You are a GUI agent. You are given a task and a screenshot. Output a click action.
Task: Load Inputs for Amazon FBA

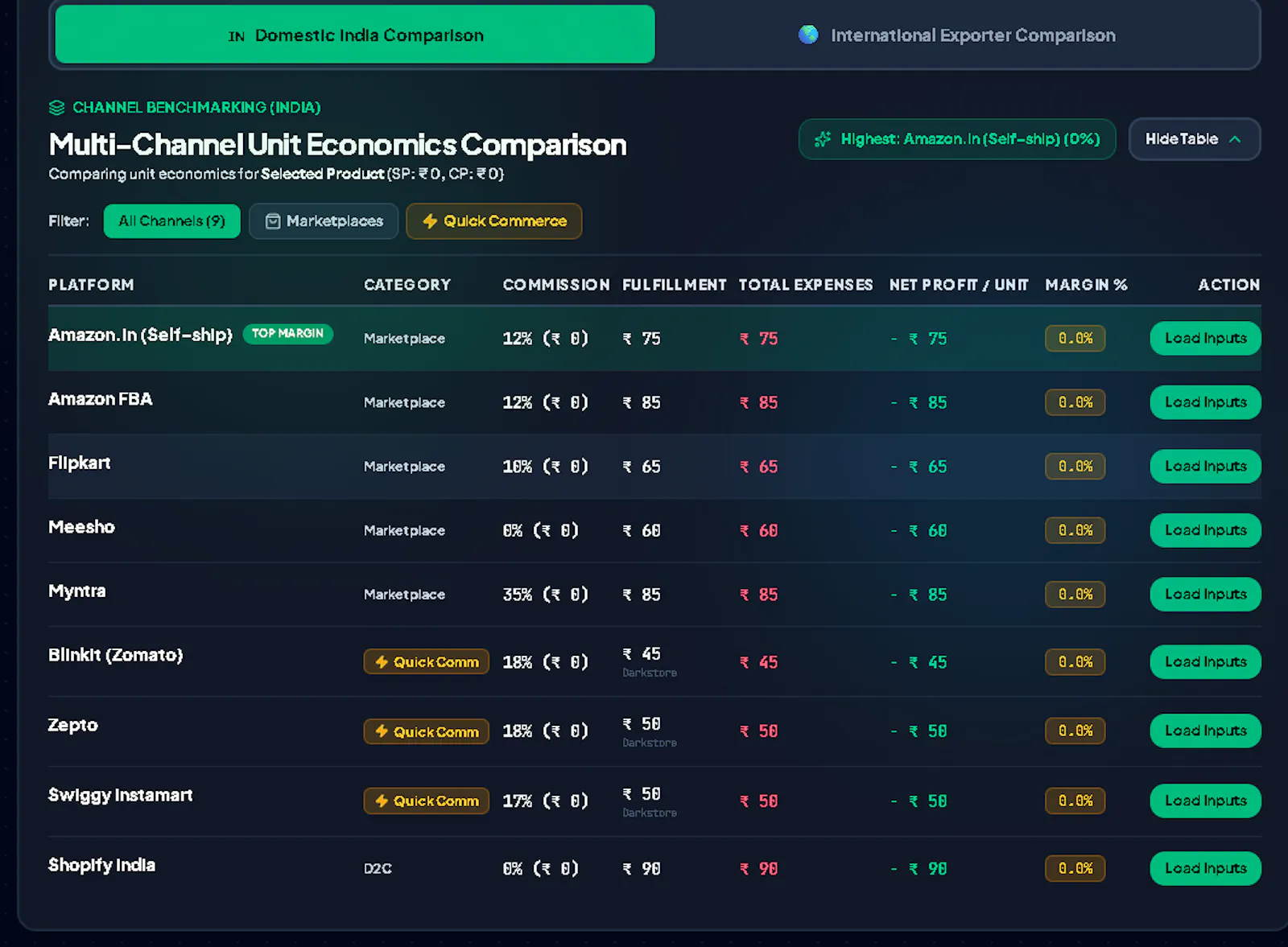click(x=1205, y=402)
